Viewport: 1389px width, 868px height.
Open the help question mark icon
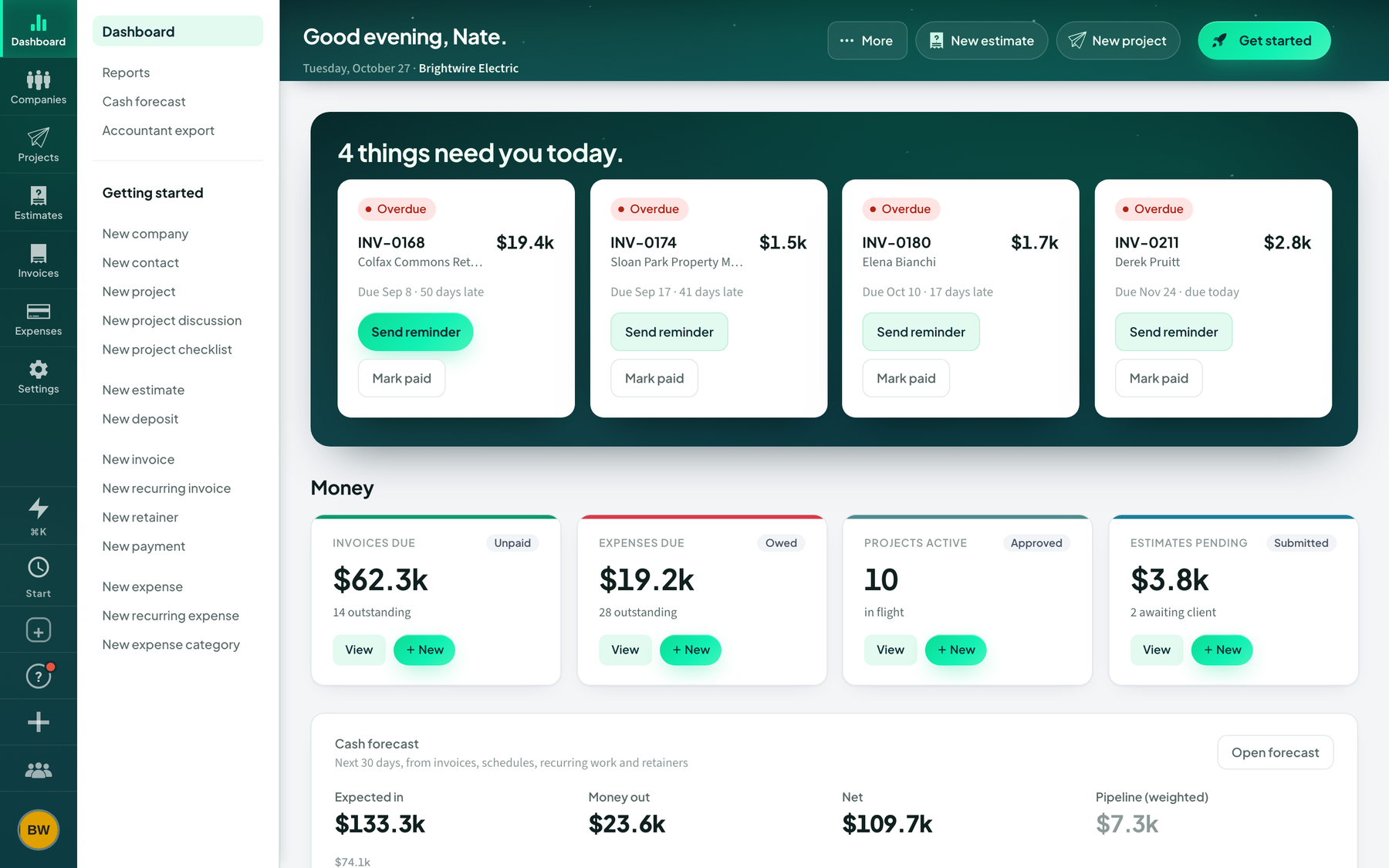tap(38, 677)
